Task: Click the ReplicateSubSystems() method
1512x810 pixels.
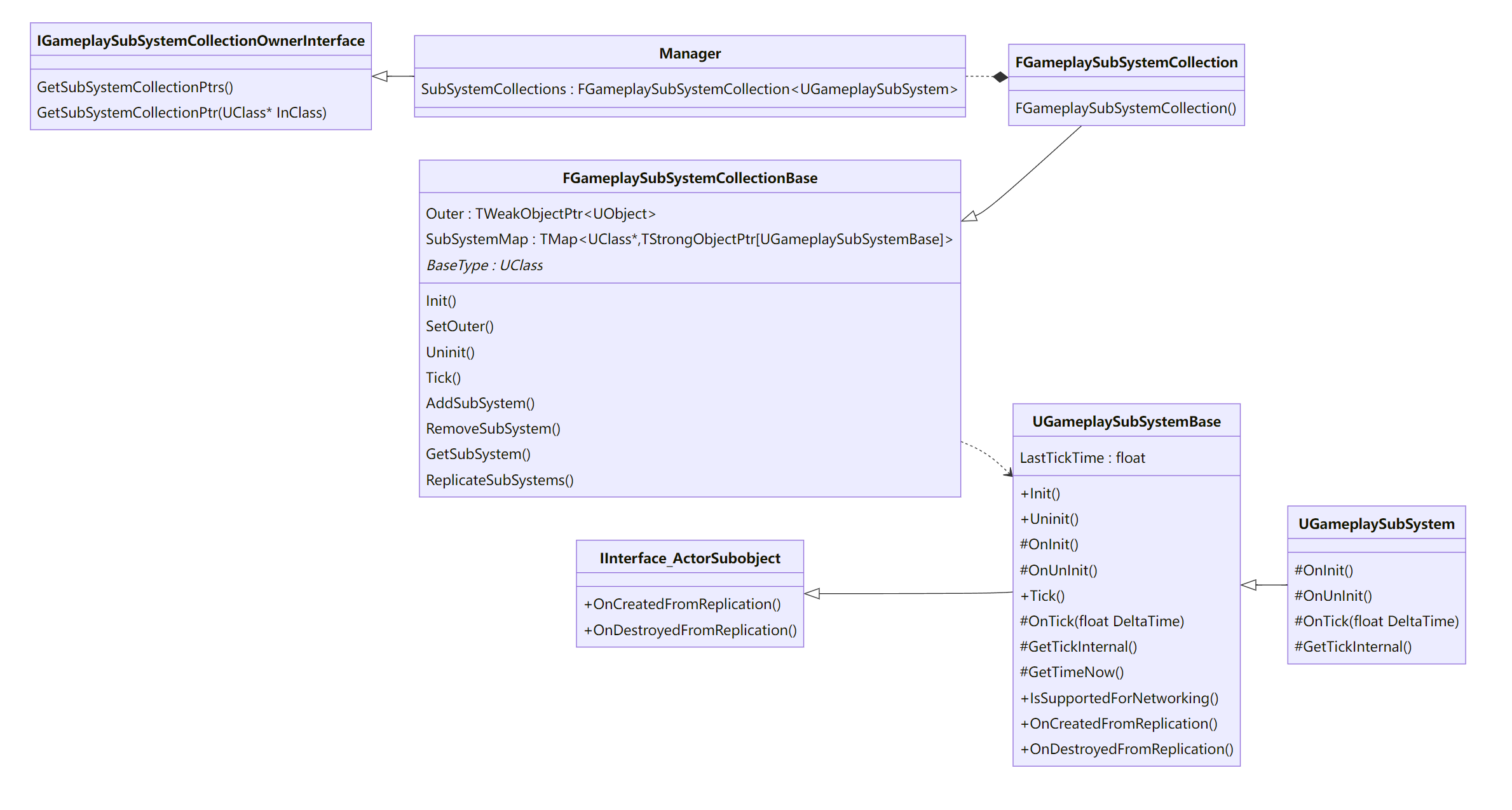Action: pos(500,480)
